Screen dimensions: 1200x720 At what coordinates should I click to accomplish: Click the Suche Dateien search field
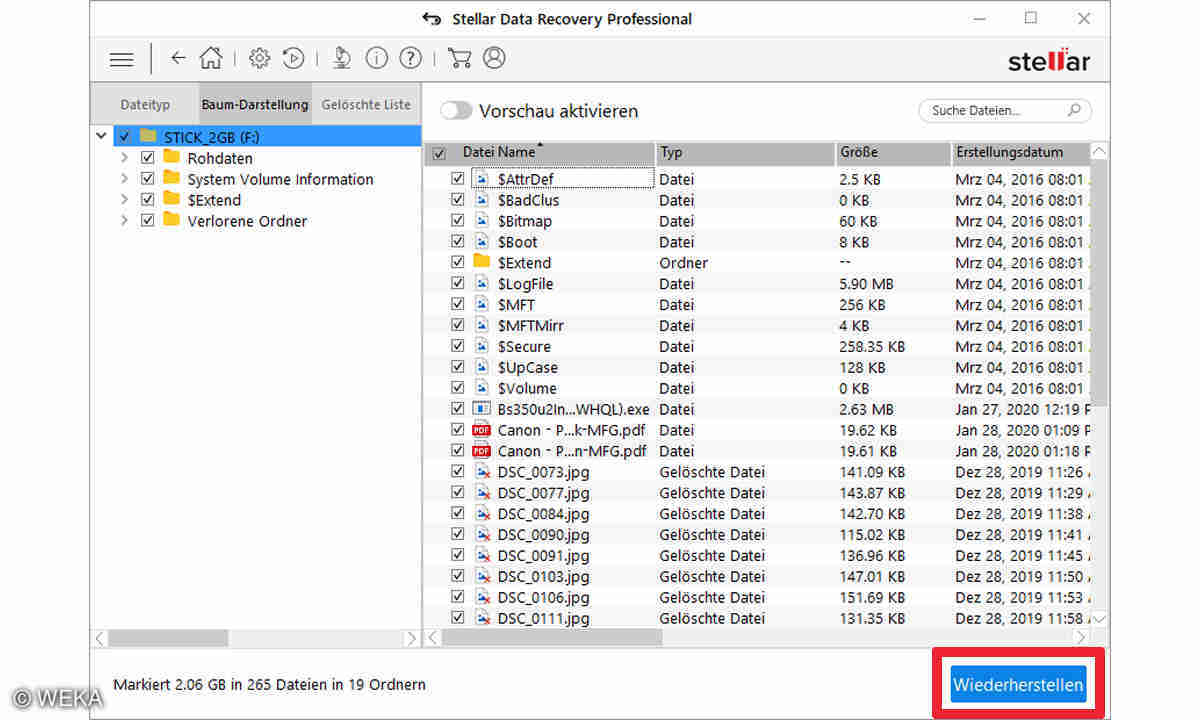(x=1000, y=110)
